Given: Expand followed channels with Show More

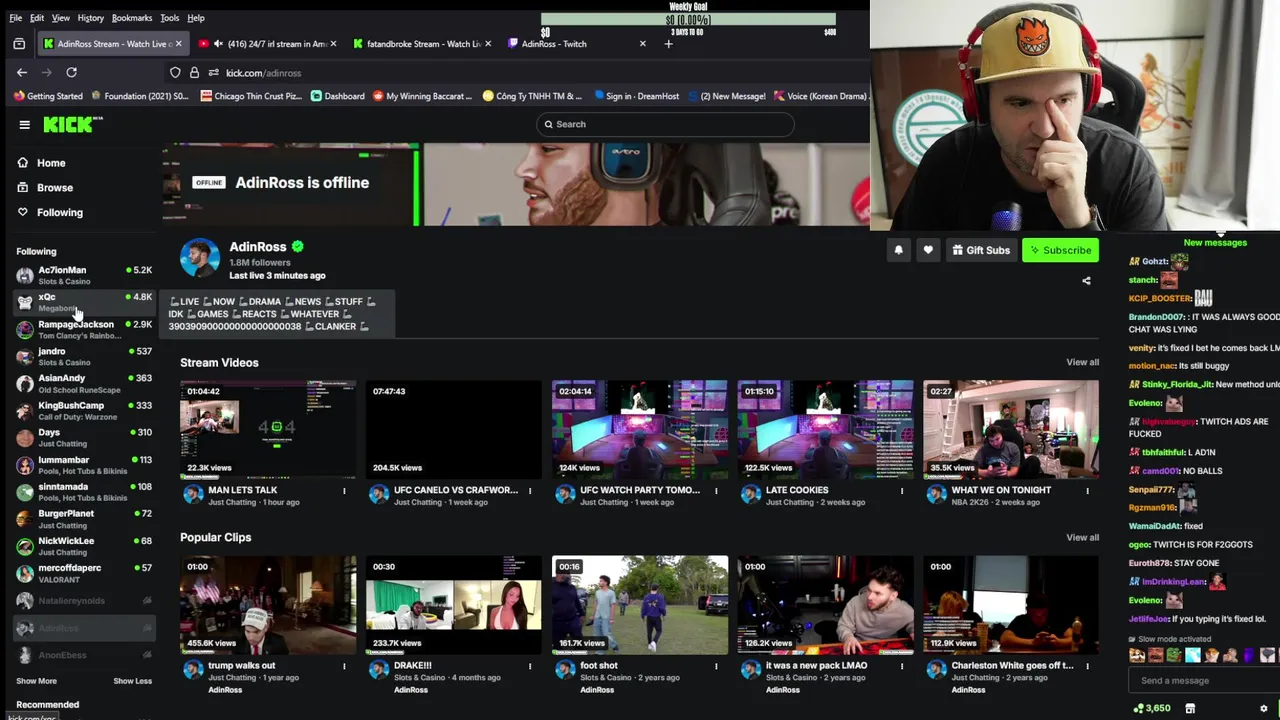Looking at the screenshot, I should (36, 681).
